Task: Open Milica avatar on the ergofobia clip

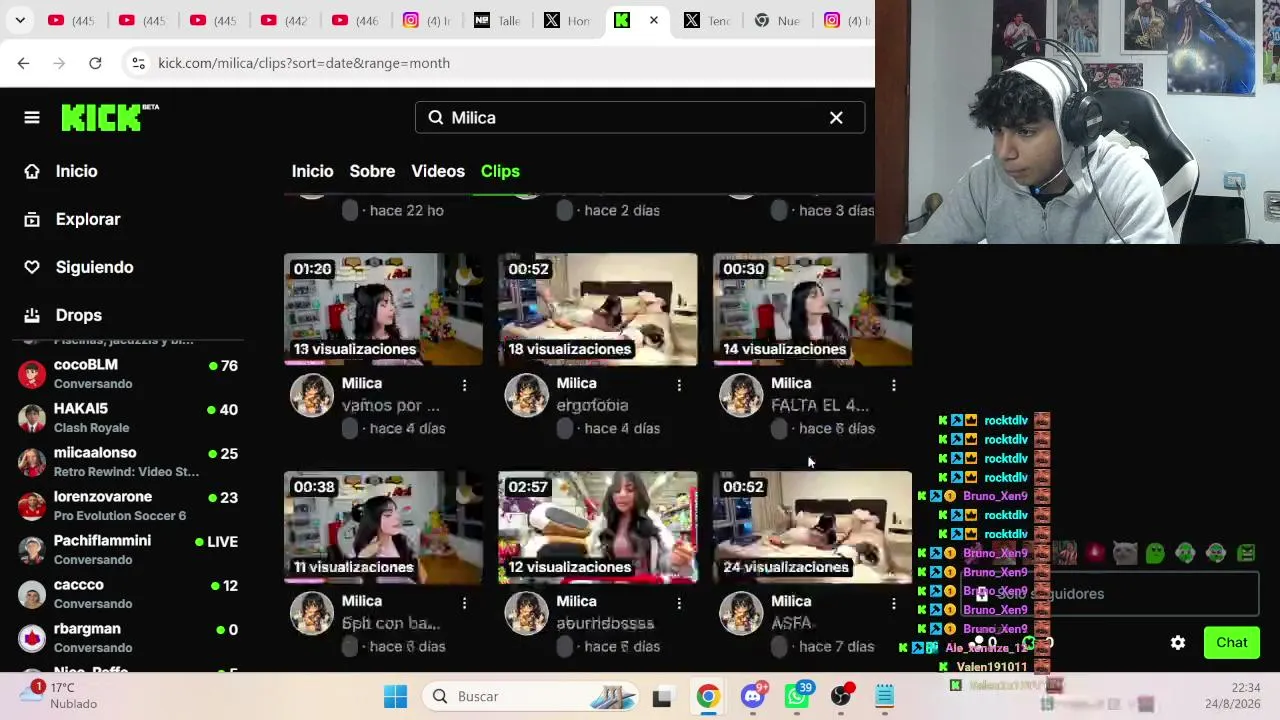Action: tap(526, 395)
